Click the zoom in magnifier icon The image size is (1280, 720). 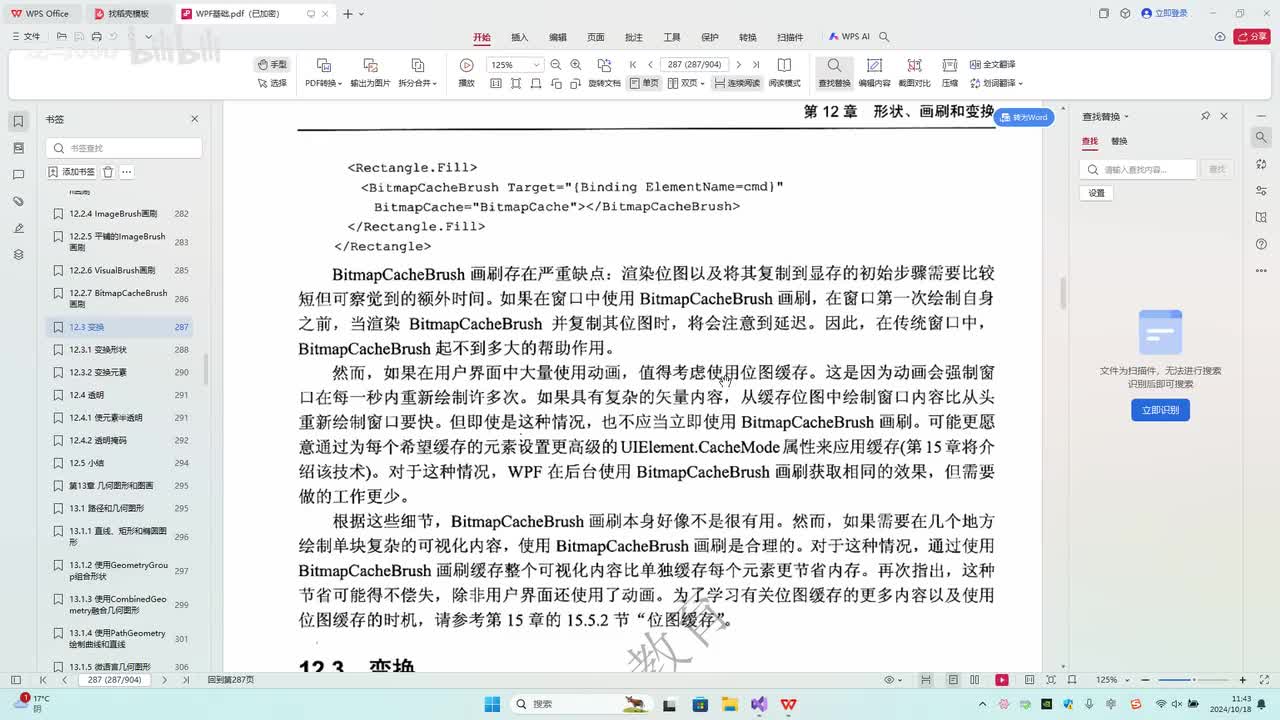(575, 65)
